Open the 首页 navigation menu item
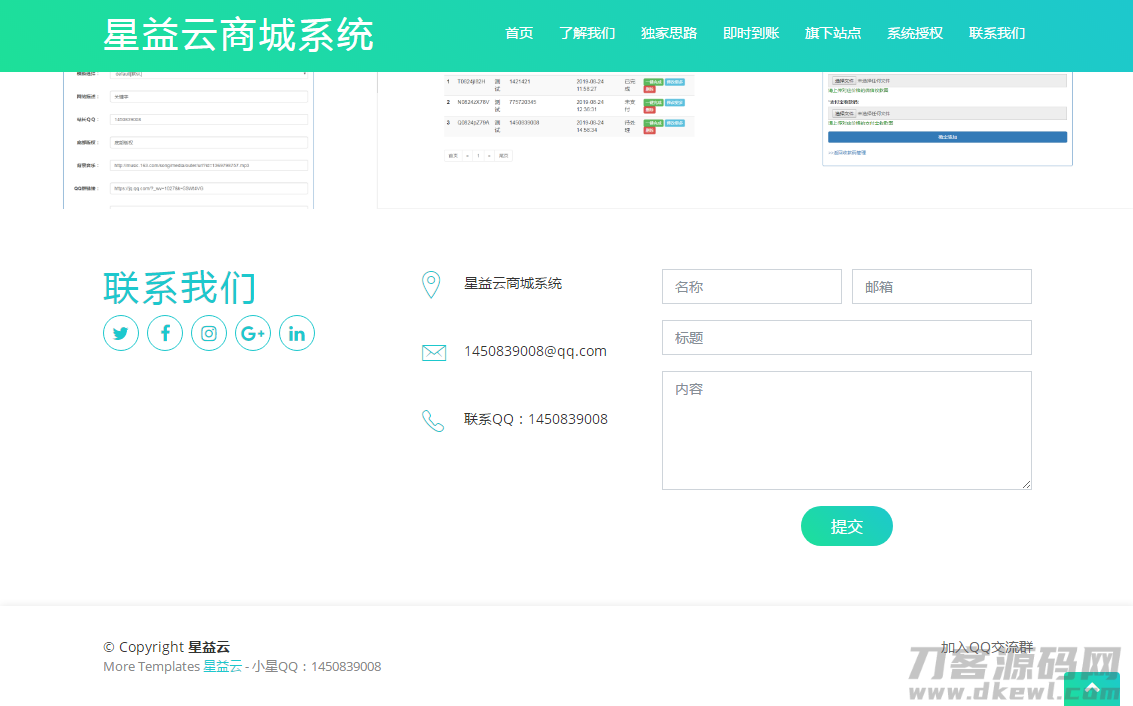 519,33
